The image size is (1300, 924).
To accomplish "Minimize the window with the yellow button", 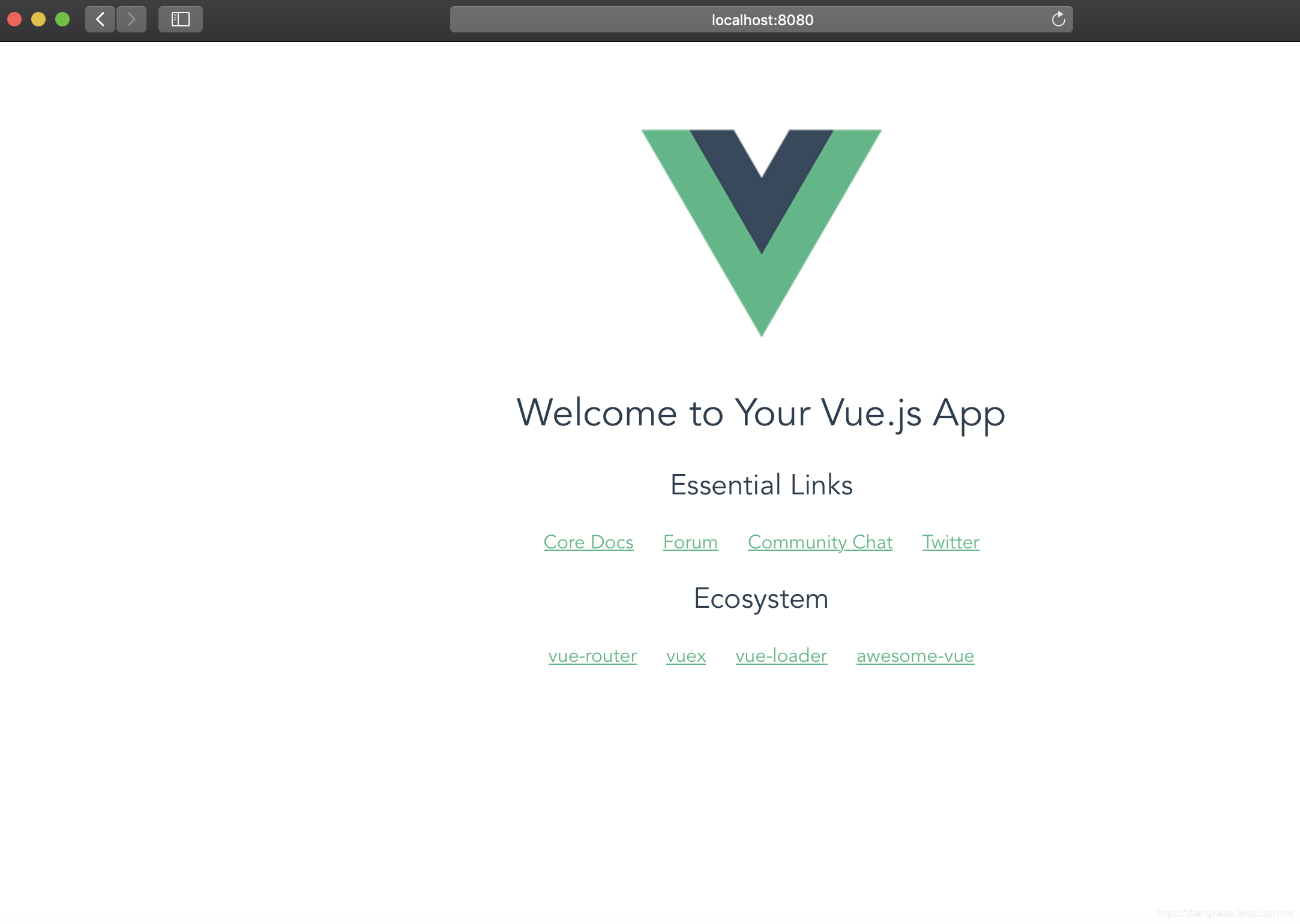I will click(x=38, y=20).
